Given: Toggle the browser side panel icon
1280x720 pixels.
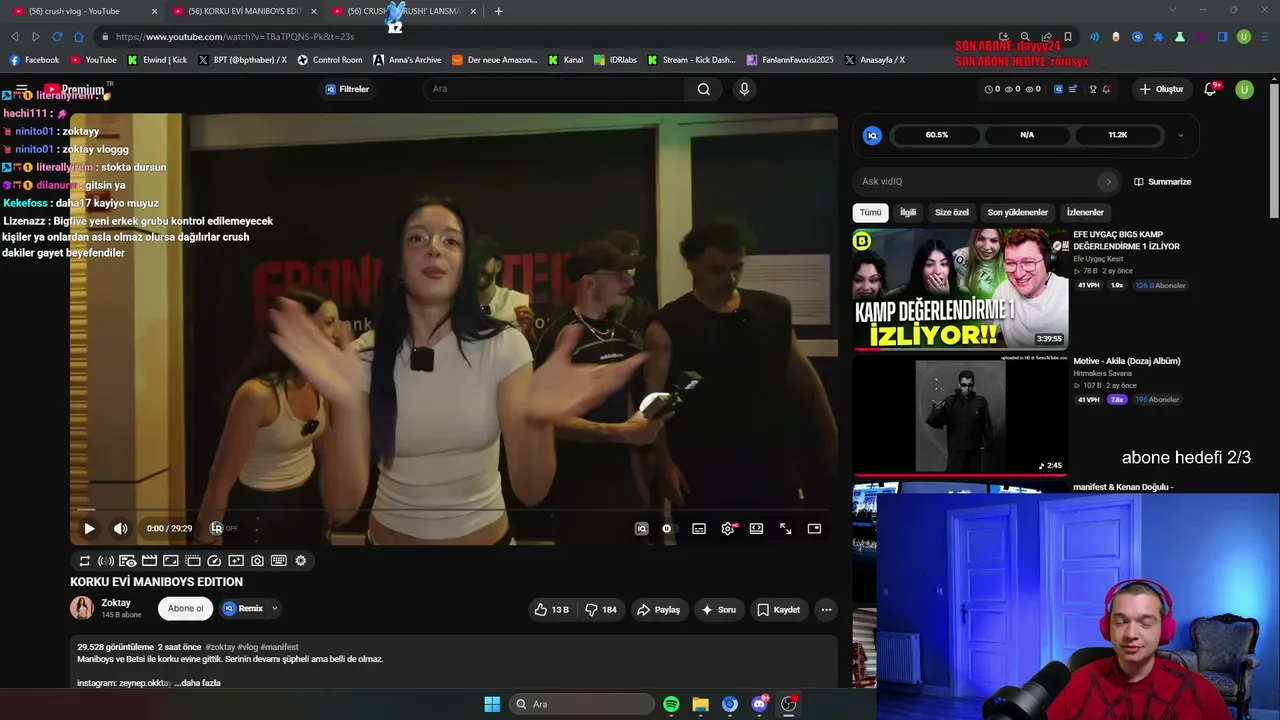Looking at the screenshot, I should [1222, 37].
